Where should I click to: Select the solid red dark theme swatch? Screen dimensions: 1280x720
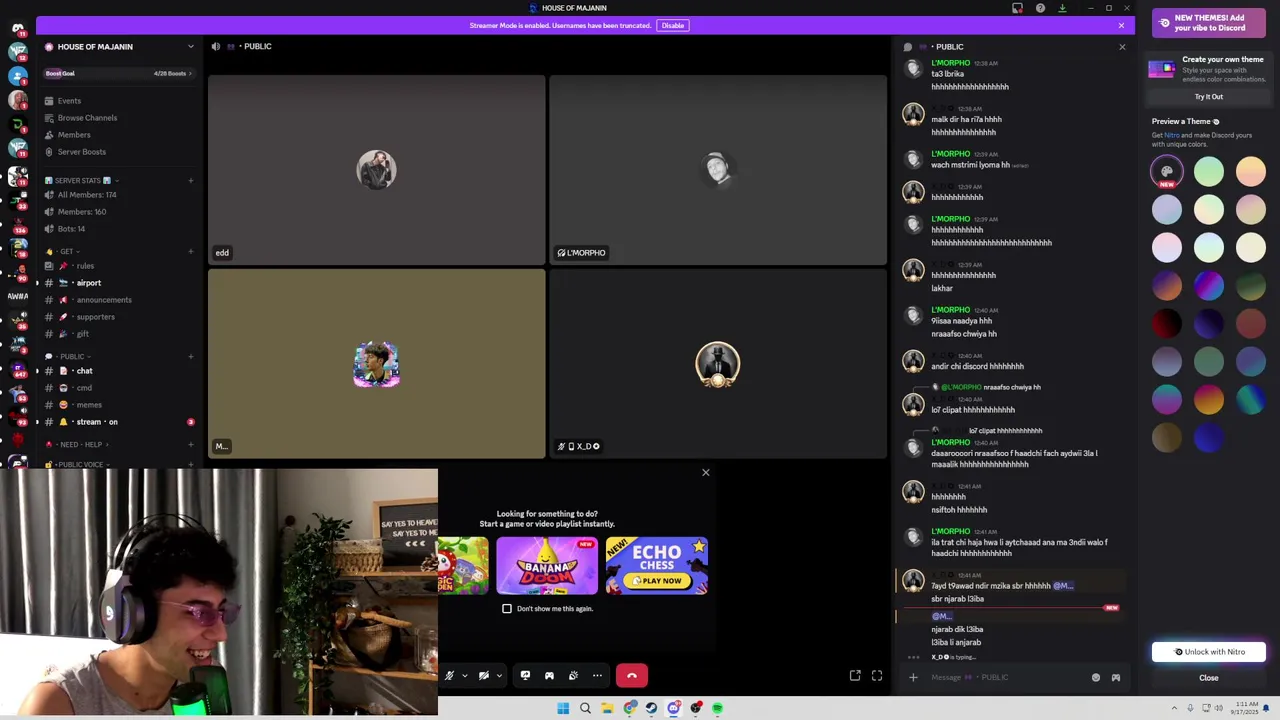point(1167,324)
